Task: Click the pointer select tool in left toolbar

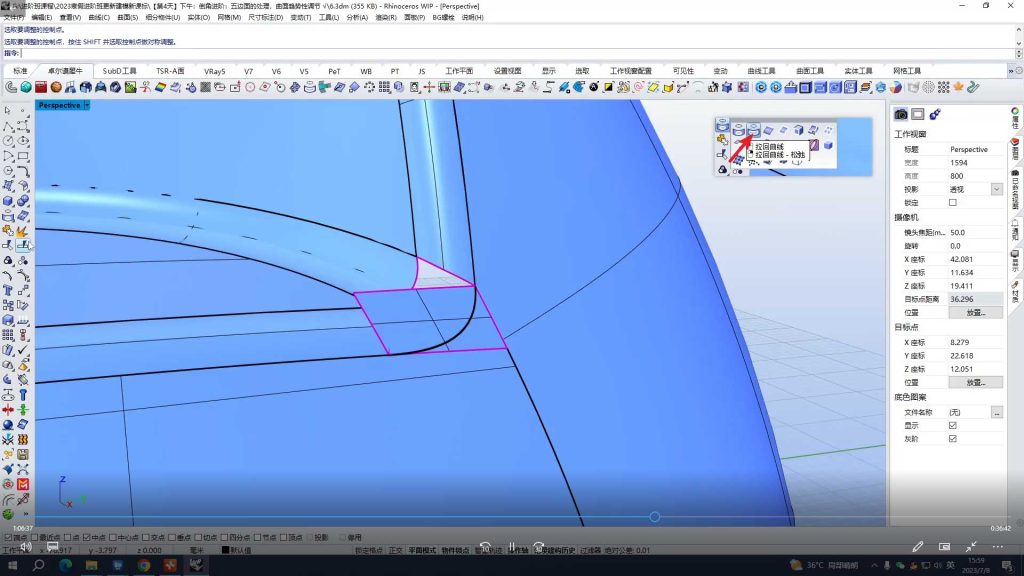Action: [x=8, y=111]
